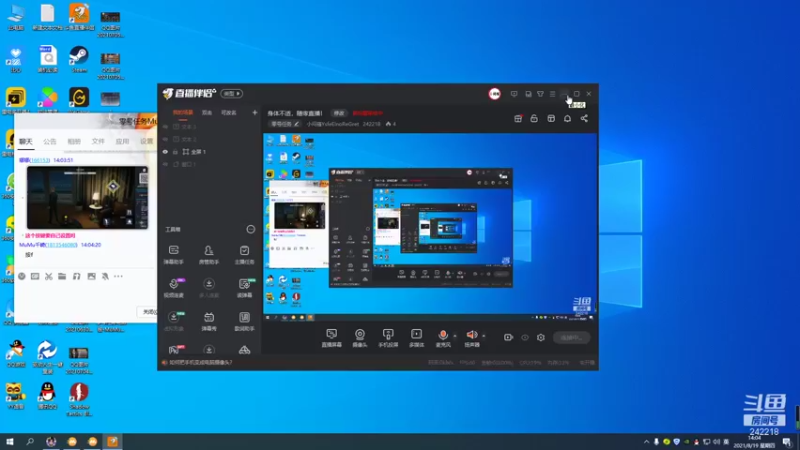Switch to 公告 tab in QQ chat window

pyautogui.click(x=49, y=141)
